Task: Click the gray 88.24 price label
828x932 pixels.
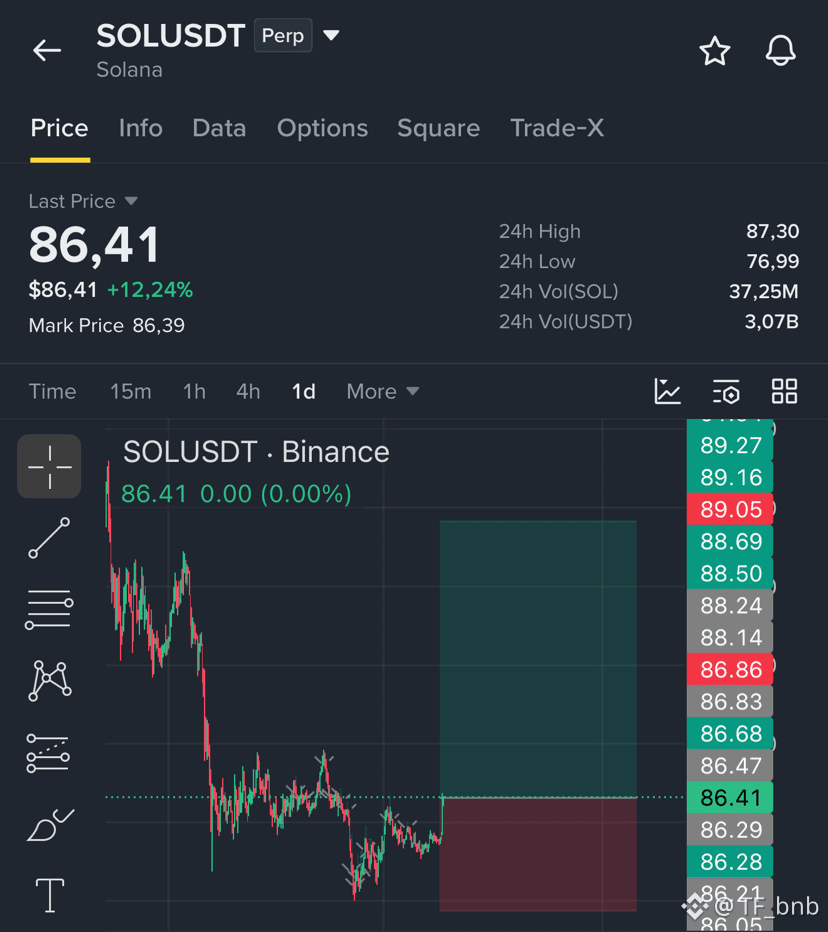Action: pyautogui.click(x=730, y=606)
